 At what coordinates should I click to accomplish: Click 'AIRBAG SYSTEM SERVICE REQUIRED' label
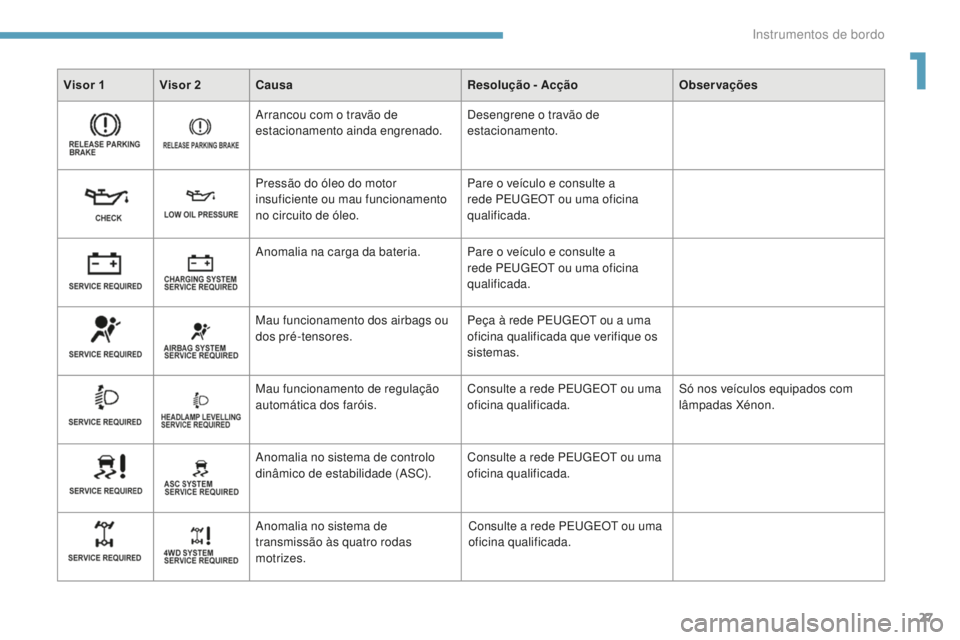(x=201, y=352)
